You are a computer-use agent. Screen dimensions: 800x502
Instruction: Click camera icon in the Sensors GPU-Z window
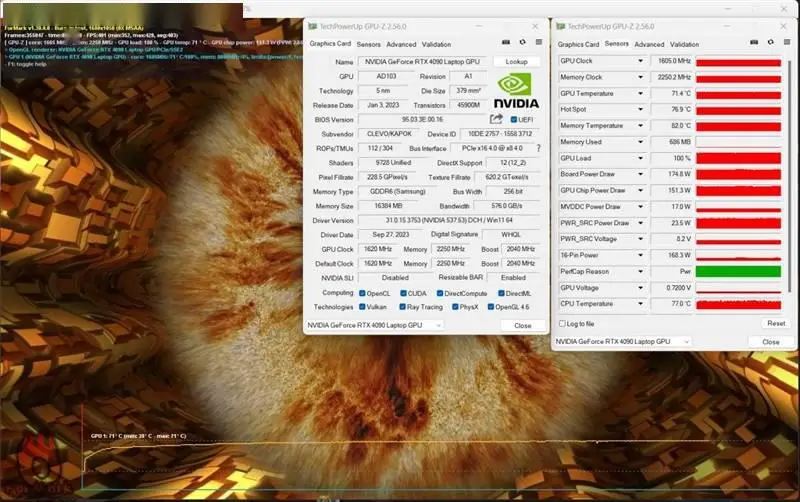pos(754,42)
